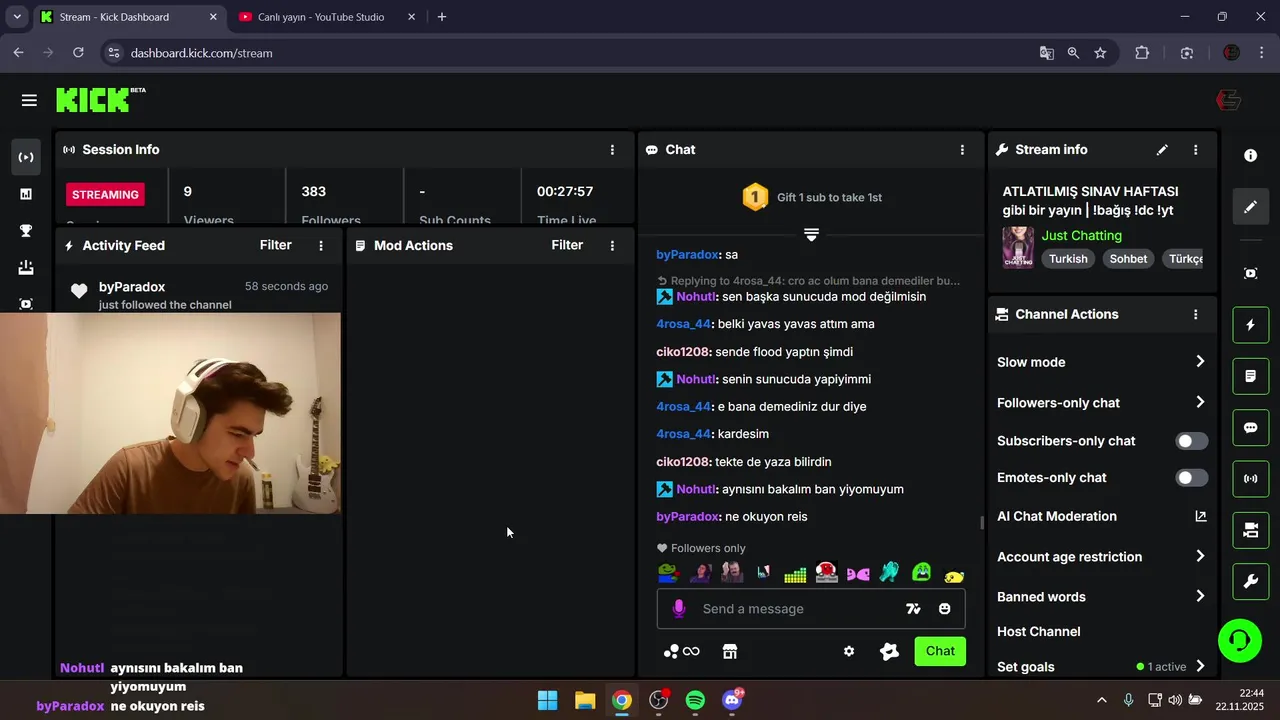Open AI Chat Moderation external link icon
This screenshot has height=720, width=1280.
click(x=1201, y=516)
